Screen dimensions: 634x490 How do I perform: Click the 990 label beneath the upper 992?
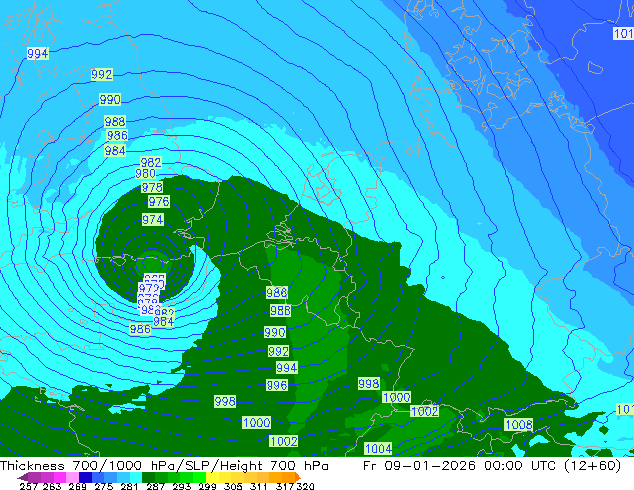pyautogui.click(x=110, y=99)
